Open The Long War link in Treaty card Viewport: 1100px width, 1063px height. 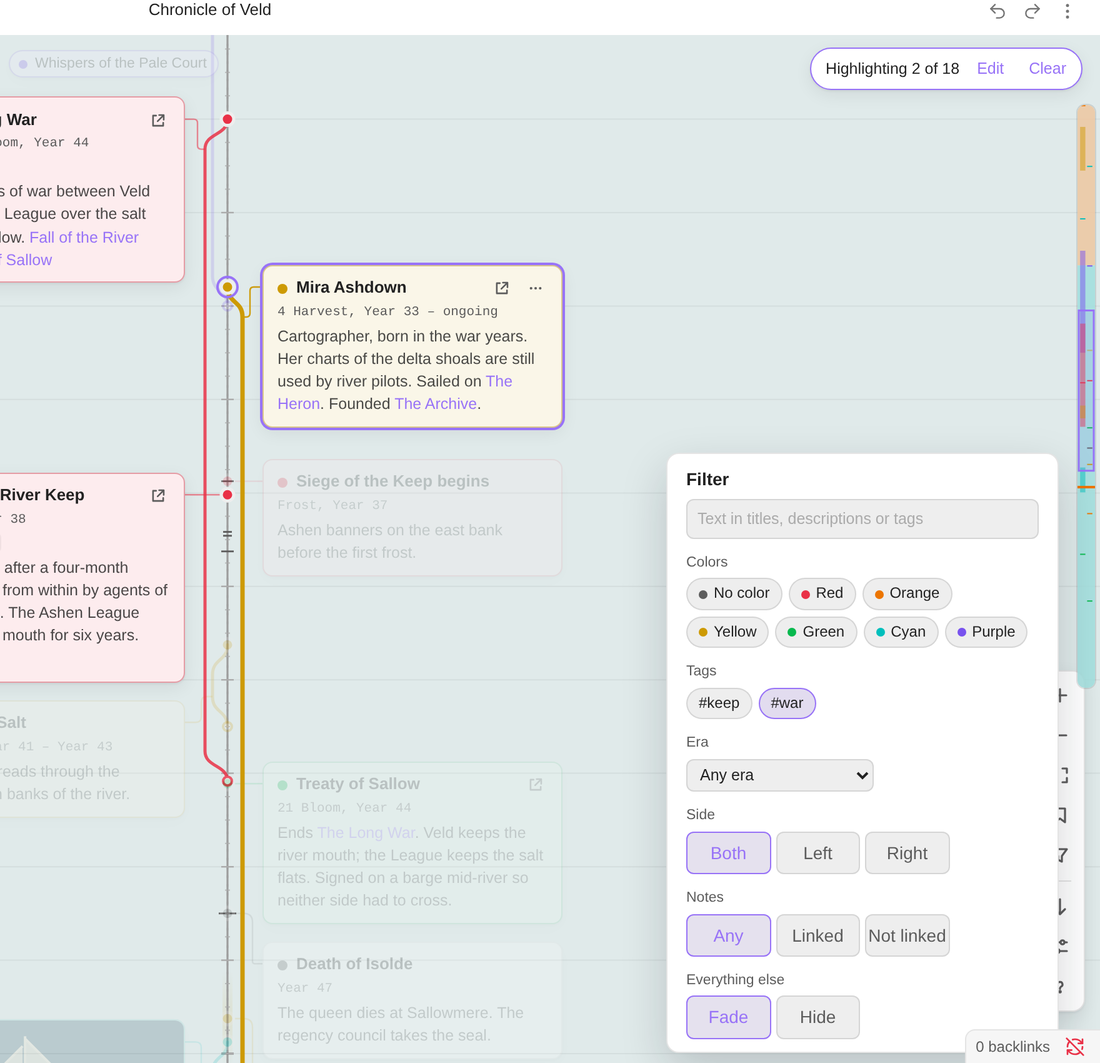point(365,833)
